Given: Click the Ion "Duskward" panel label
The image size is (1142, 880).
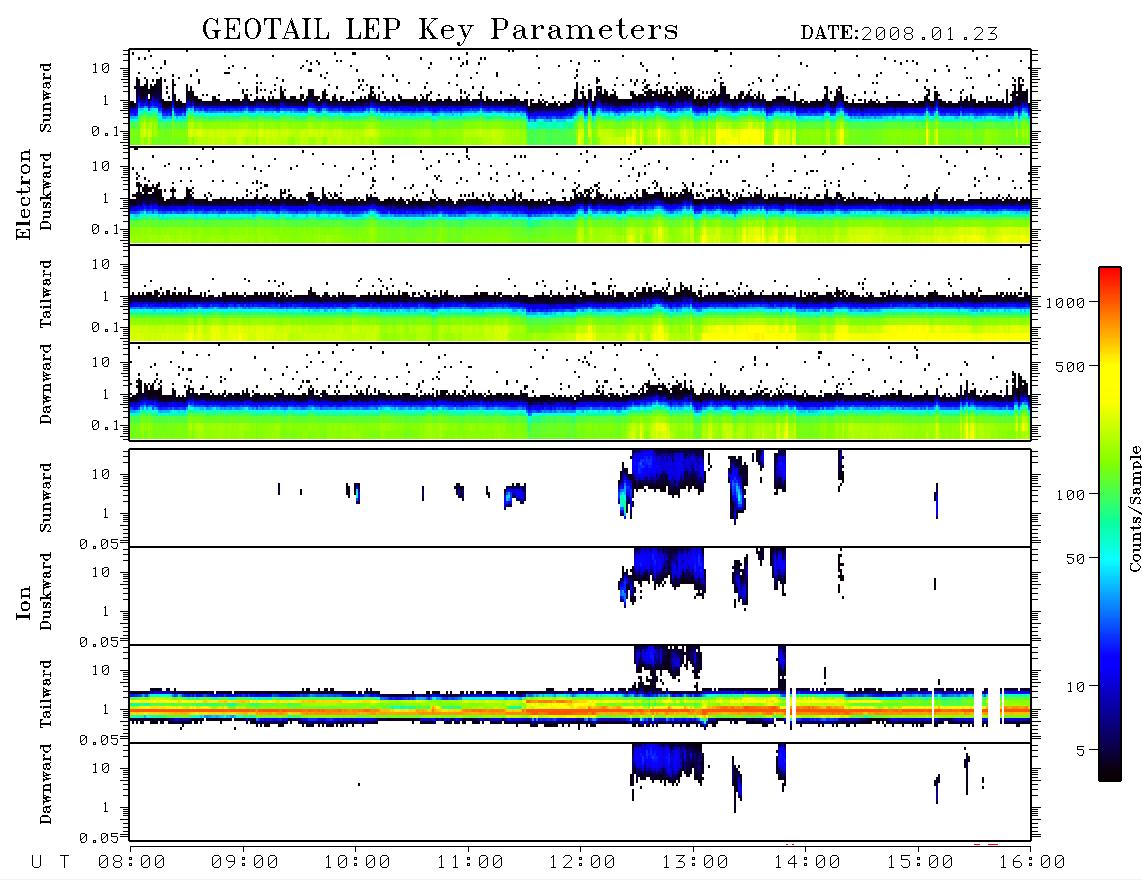Looking at the screenshot, I should [46, 591].
